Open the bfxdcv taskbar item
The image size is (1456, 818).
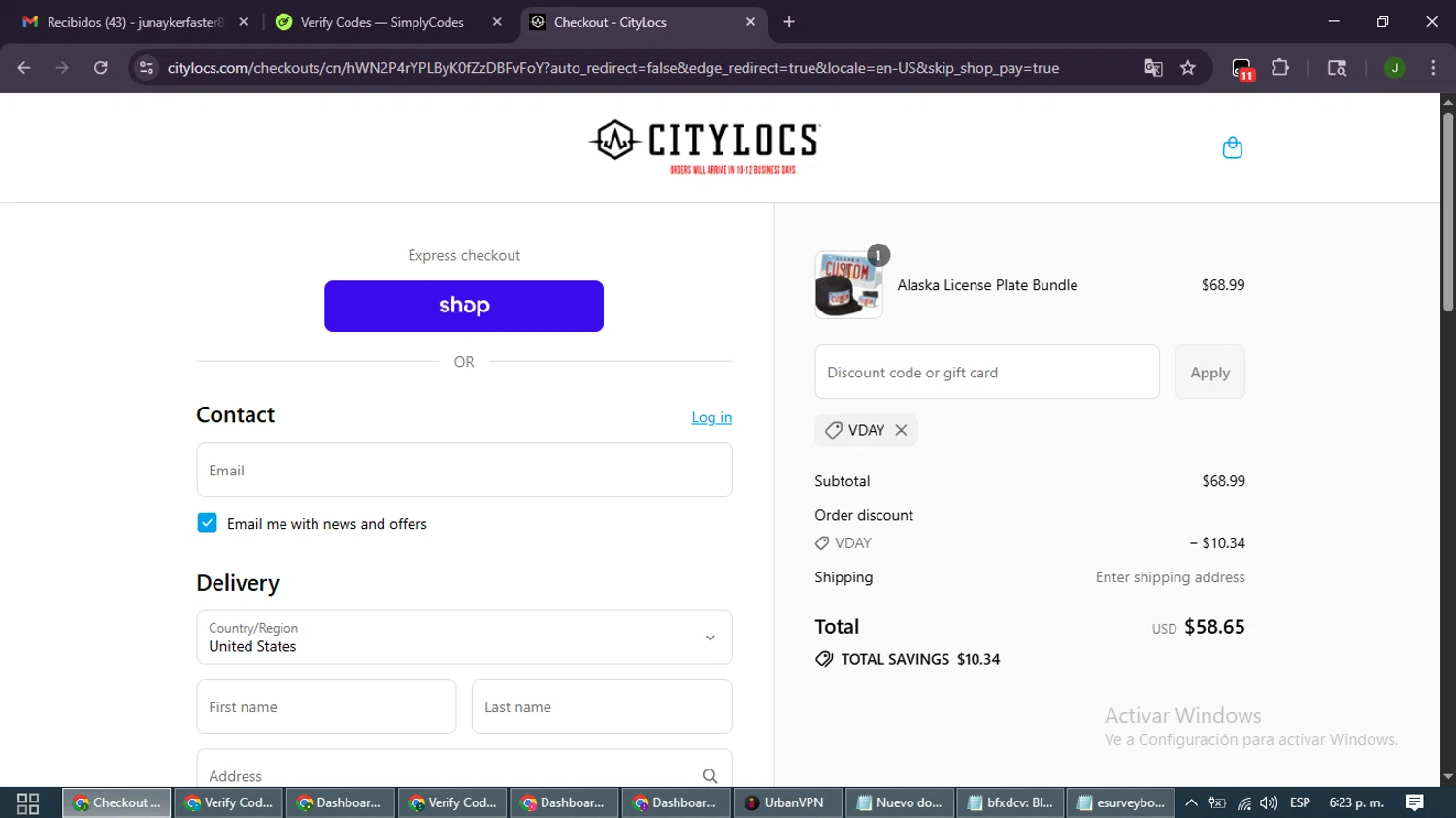[1010, 802]
